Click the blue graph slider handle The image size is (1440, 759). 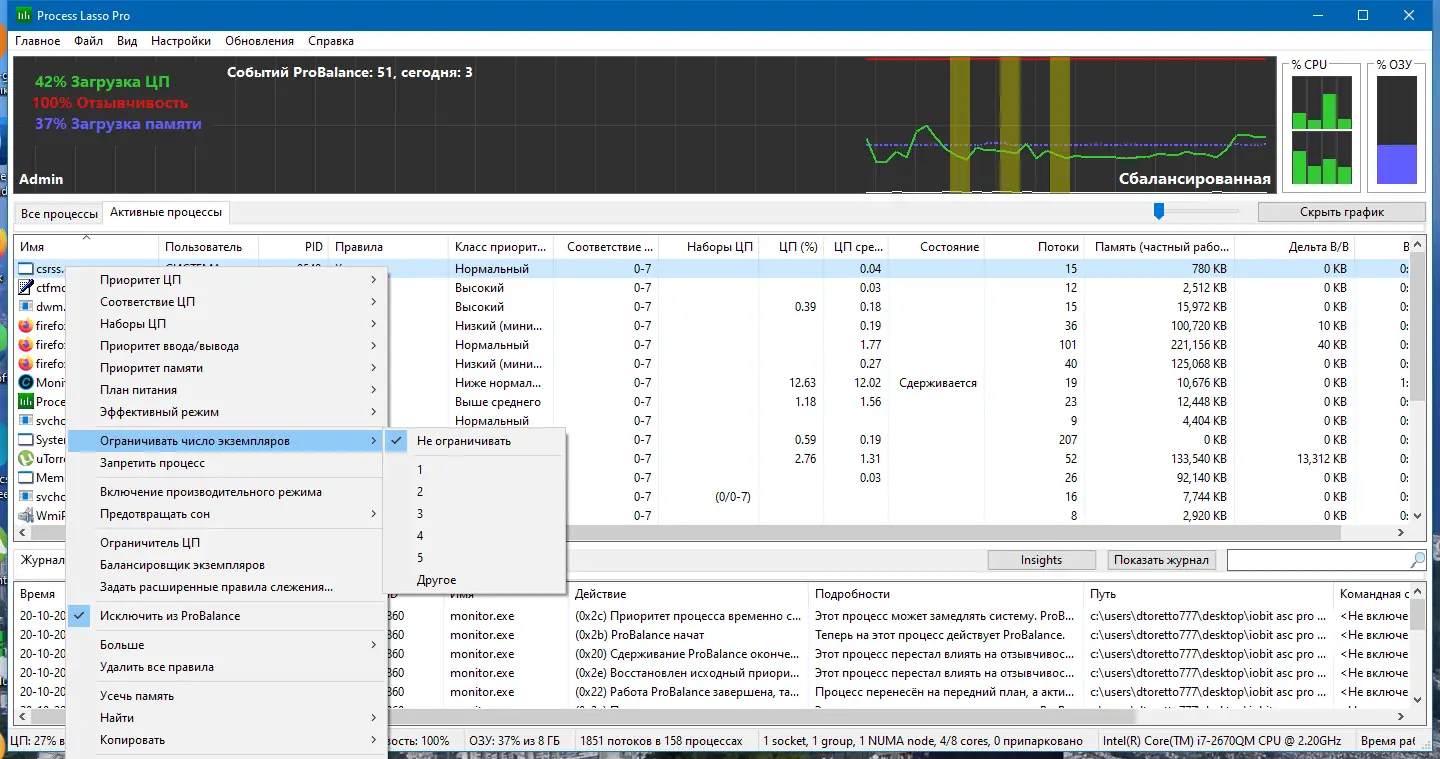coord(1159,211)
